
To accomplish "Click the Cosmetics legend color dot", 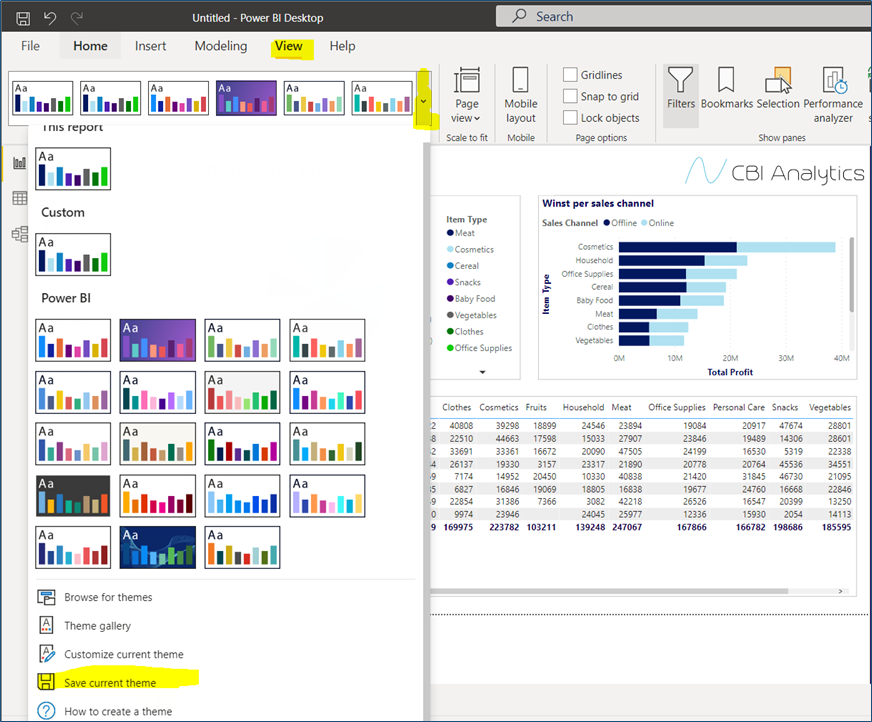I will pyautogui.click(x=450, y=249).
